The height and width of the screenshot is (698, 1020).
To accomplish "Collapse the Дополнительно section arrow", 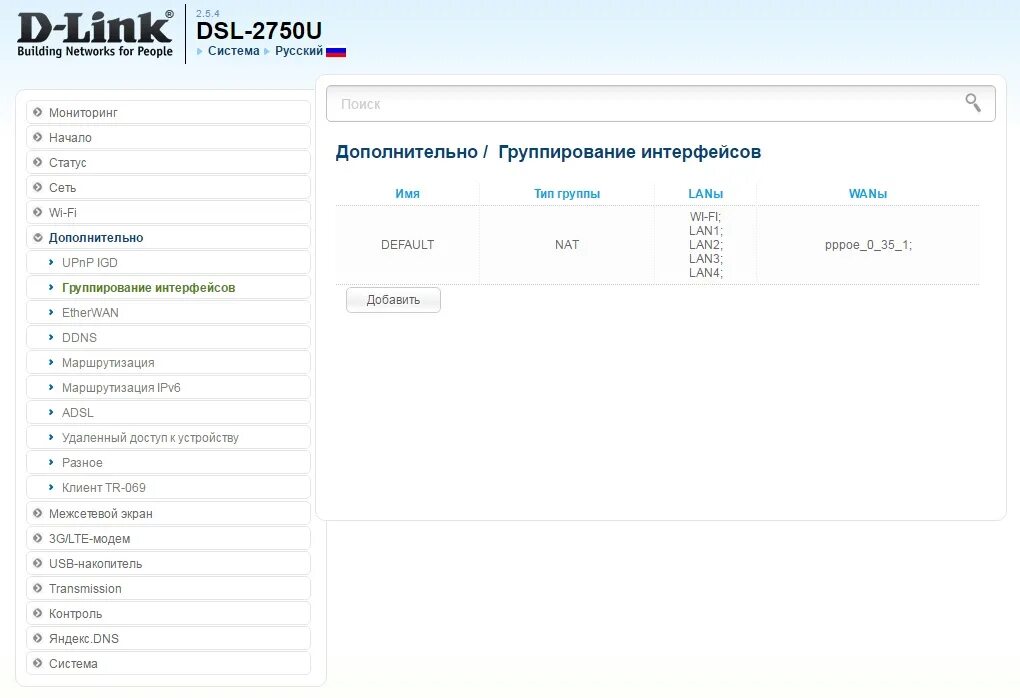I will tap(38, 237).
